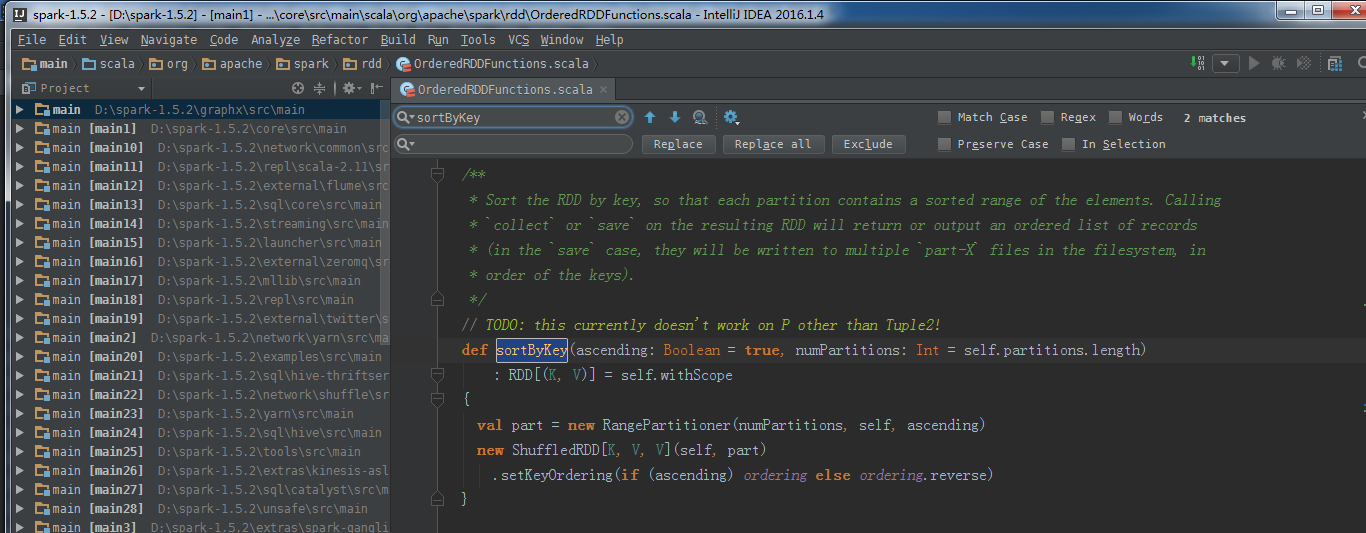The height and width of the screenshot is (533, 1366).
Task: Click the Exclude button
Action: (x=868, y=144)
